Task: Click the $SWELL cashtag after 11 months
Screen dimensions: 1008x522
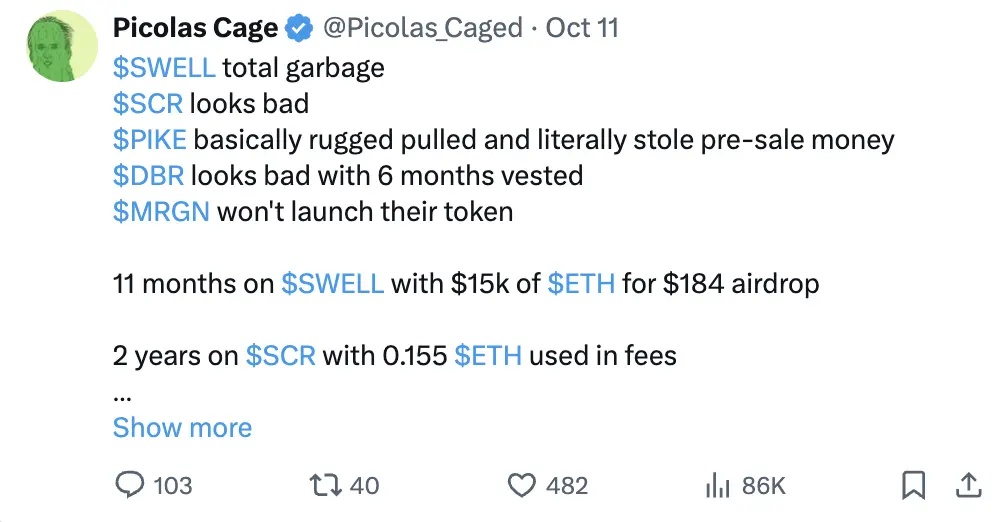Action: pyautogui.click(x=333, y=284)
